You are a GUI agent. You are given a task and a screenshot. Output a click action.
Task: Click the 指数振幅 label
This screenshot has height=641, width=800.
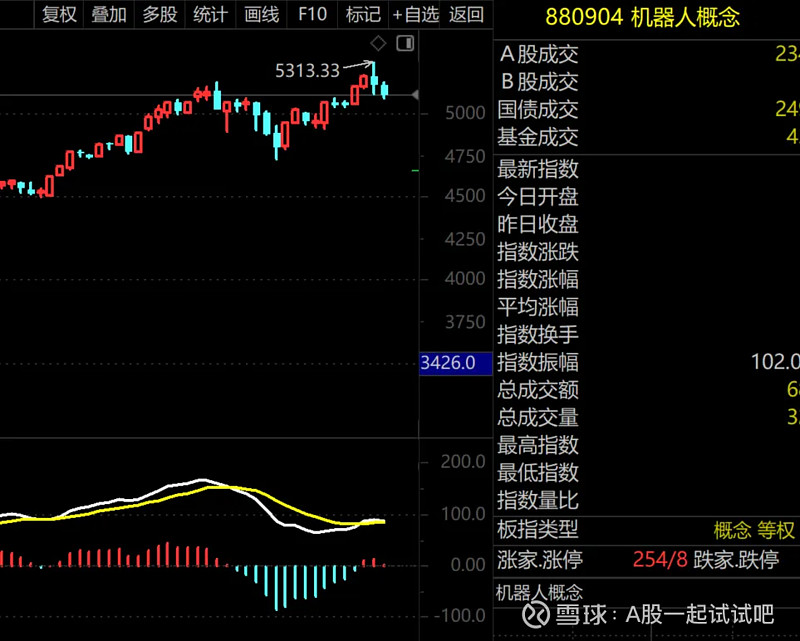538,362
